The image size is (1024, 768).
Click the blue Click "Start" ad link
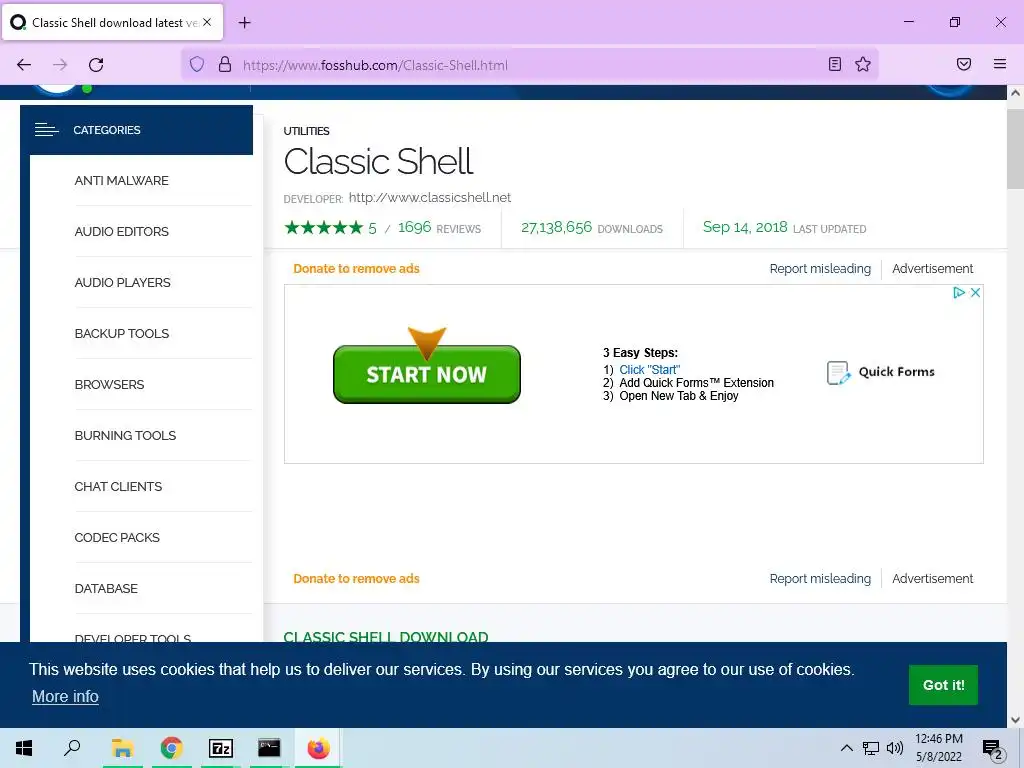click(649, 370)
